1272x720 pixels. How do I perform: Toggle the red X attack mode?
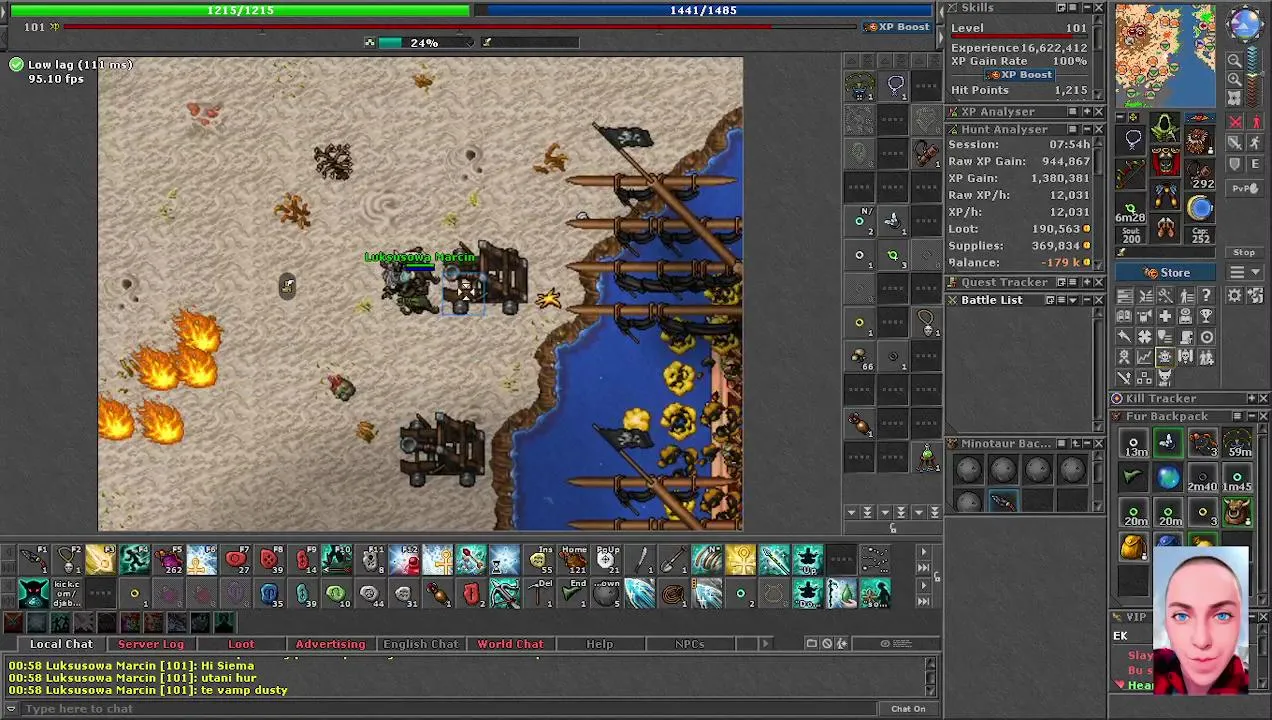(x=1236, y=122)
